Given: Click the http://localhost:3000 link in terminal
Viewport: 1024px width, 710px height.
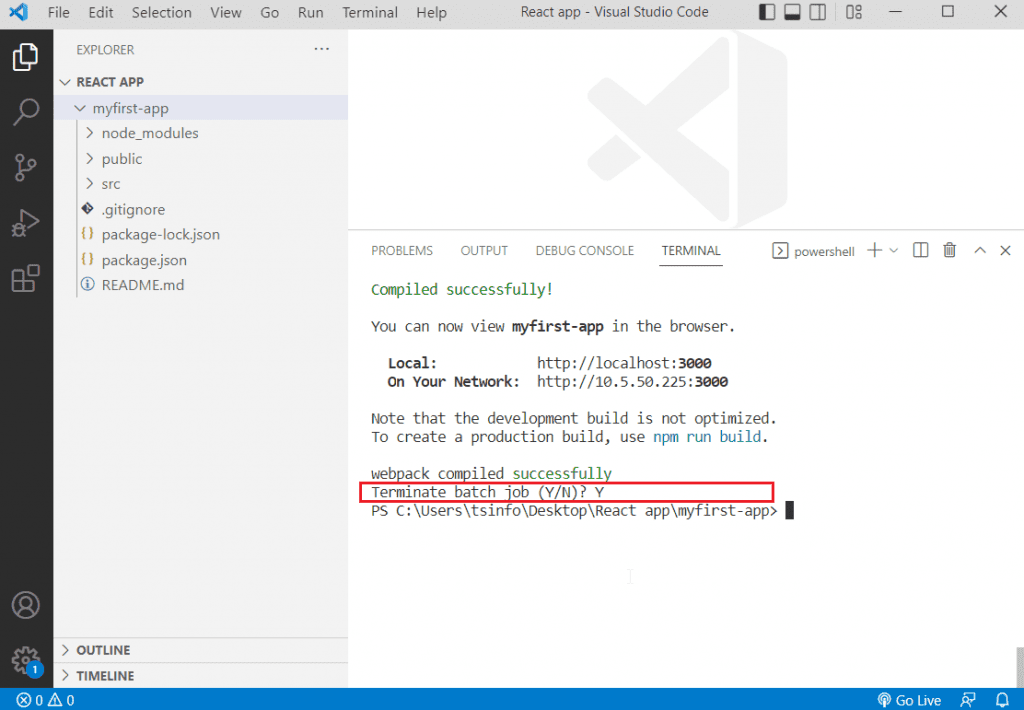Looking at the screenshot, I should [624, 363].
